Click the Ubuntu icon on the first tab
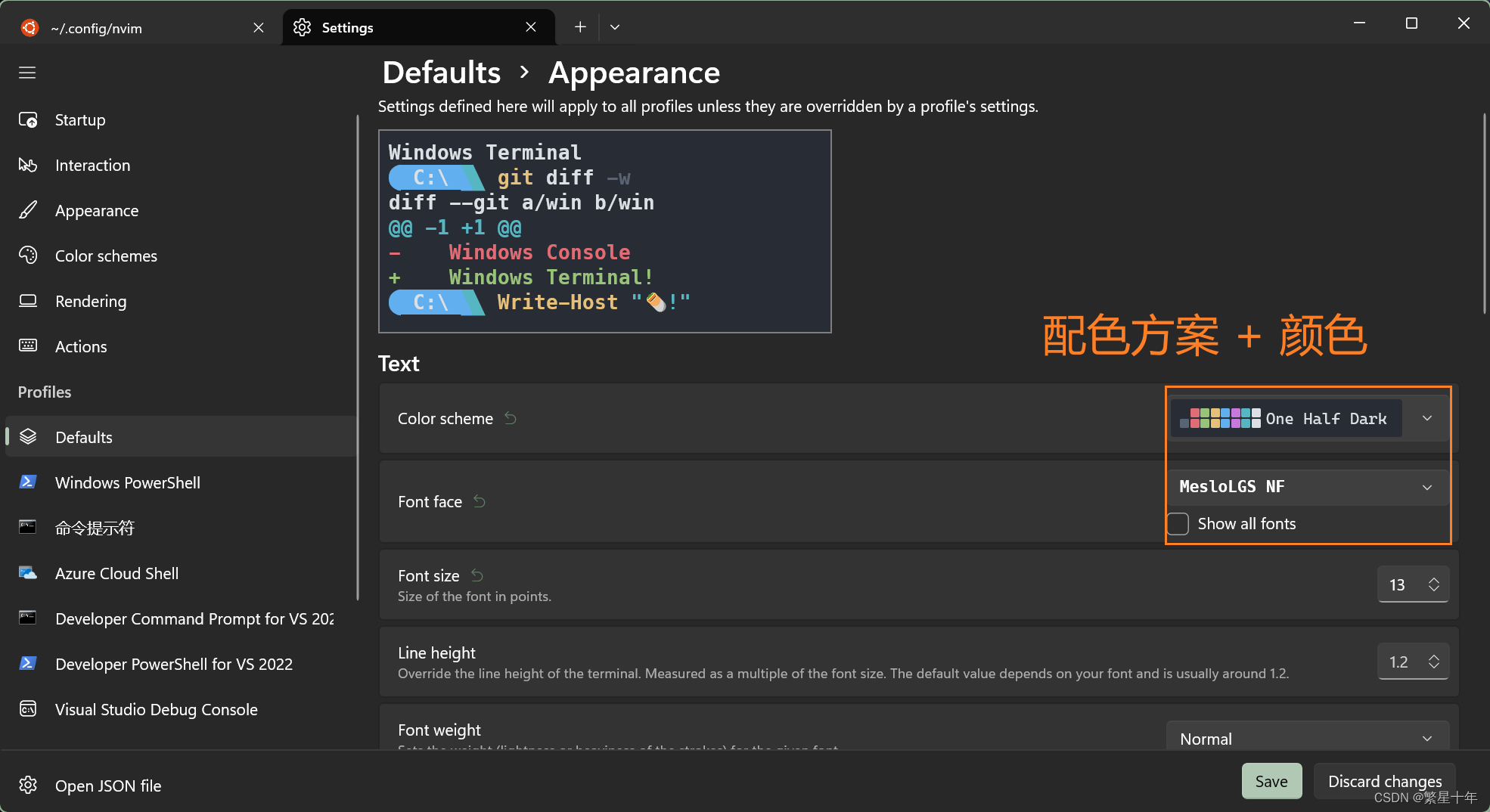This screenshot has height=812, width=1490. [29, 28]
